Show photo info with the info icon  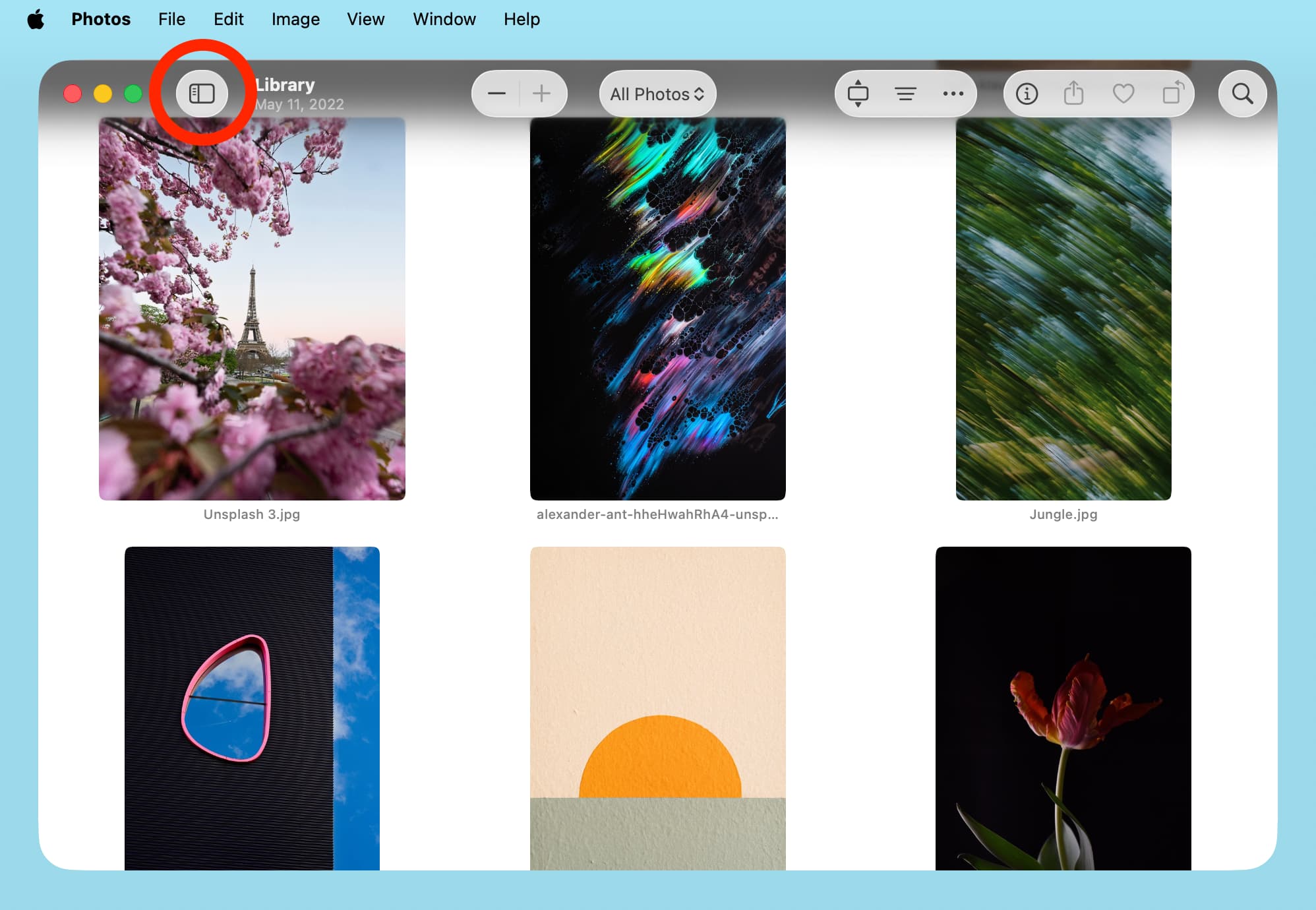pos(1027,94)
